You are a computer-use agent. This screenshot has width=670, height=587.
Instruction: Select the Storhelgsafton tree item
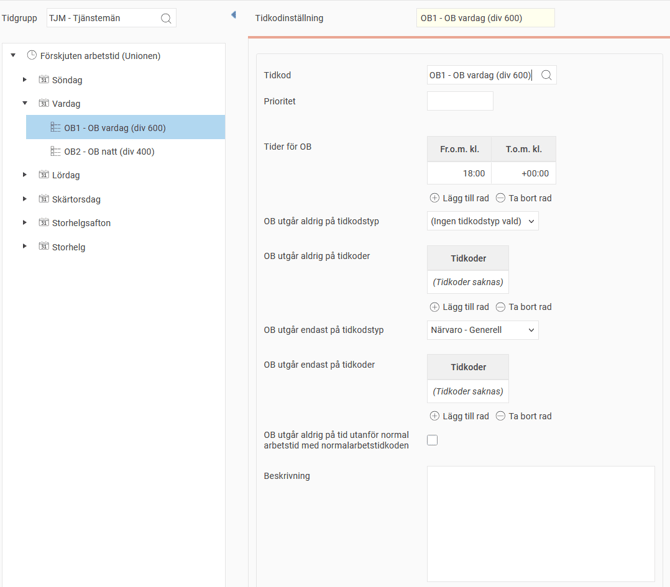81,223
